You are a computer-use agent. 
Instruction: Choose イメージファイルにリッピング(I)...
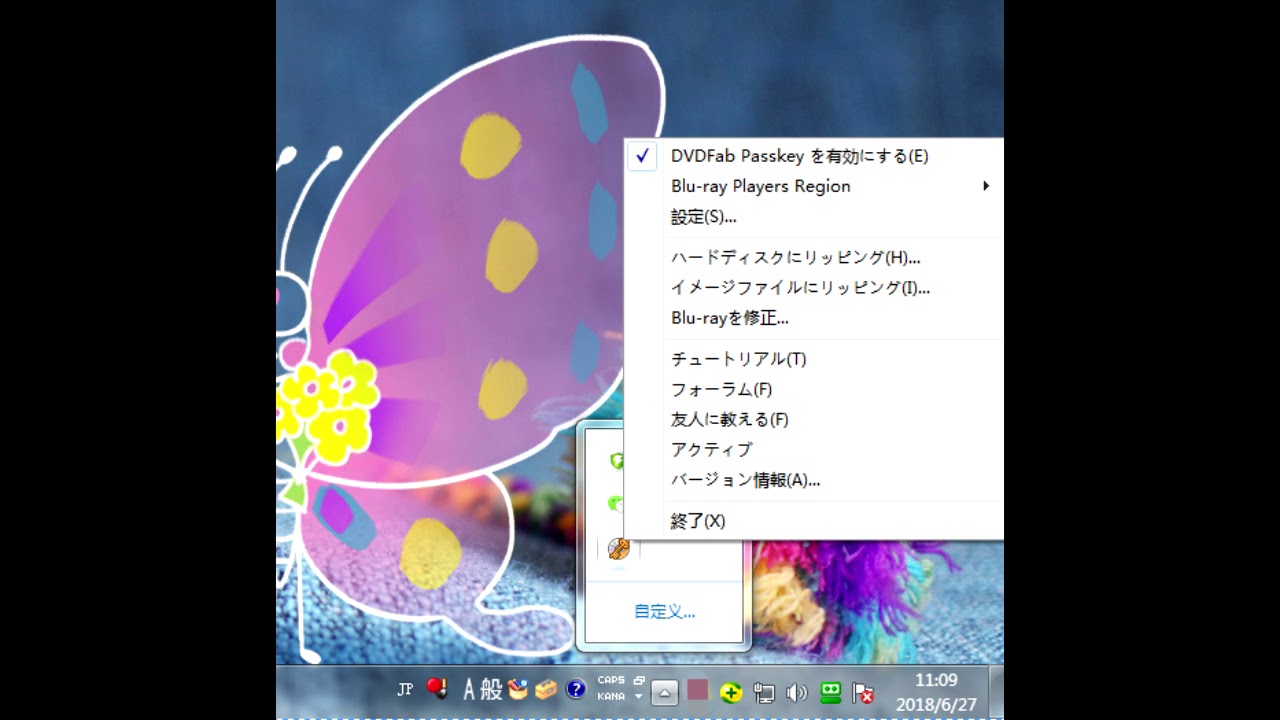[x=813, y=288]
